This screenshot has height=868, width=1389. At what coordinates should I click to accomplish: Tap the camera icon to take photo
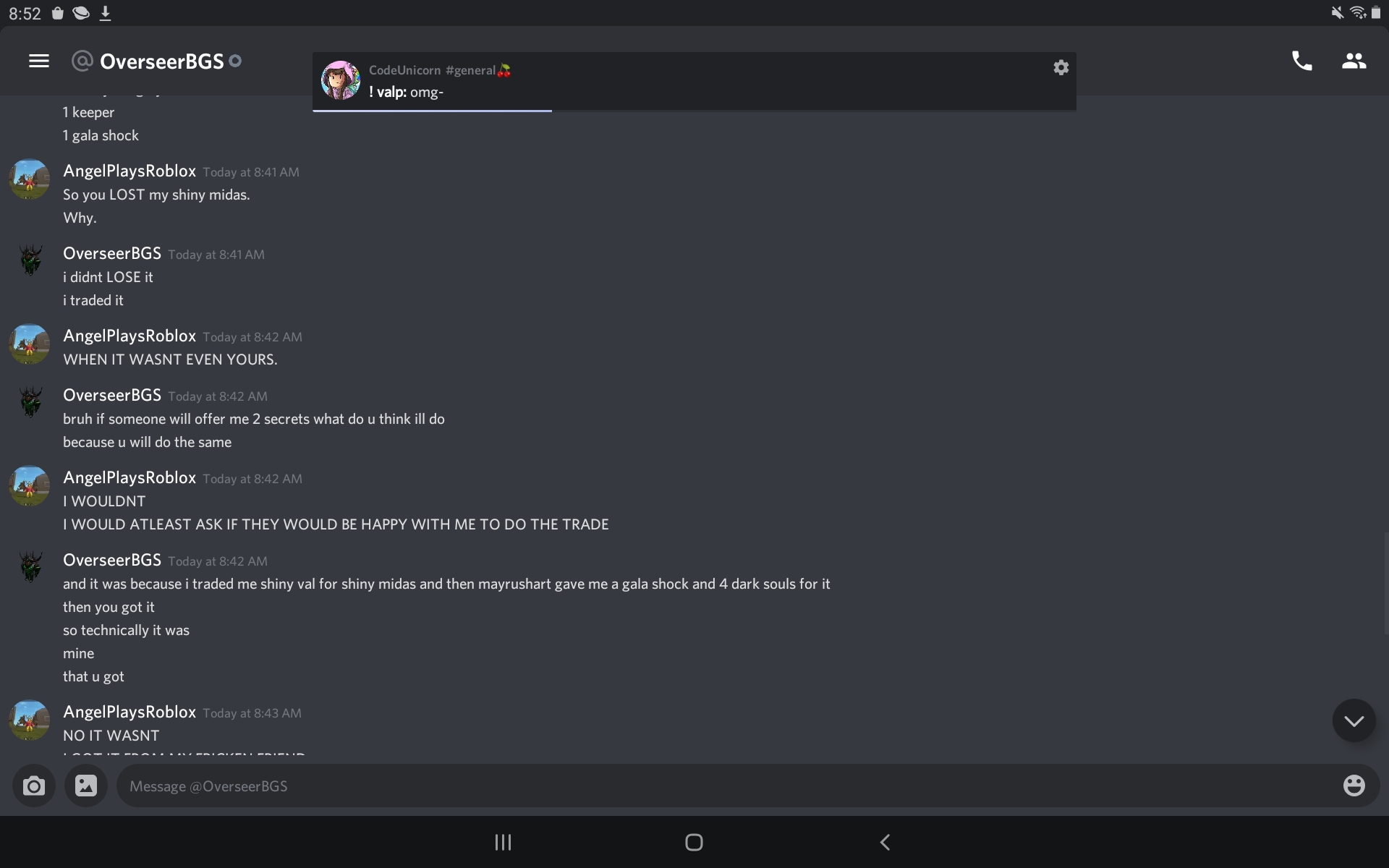[x=34, y=786]
